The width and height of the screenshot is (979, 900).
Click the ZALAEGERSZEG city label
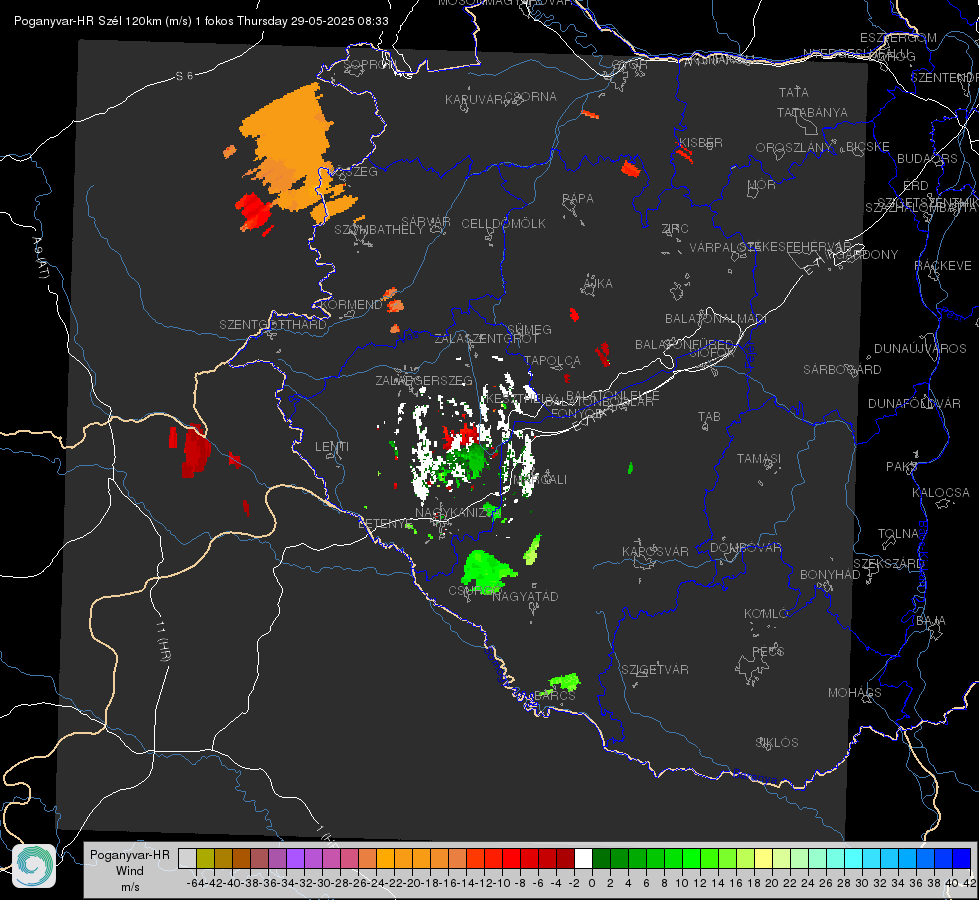pos(424,380)
